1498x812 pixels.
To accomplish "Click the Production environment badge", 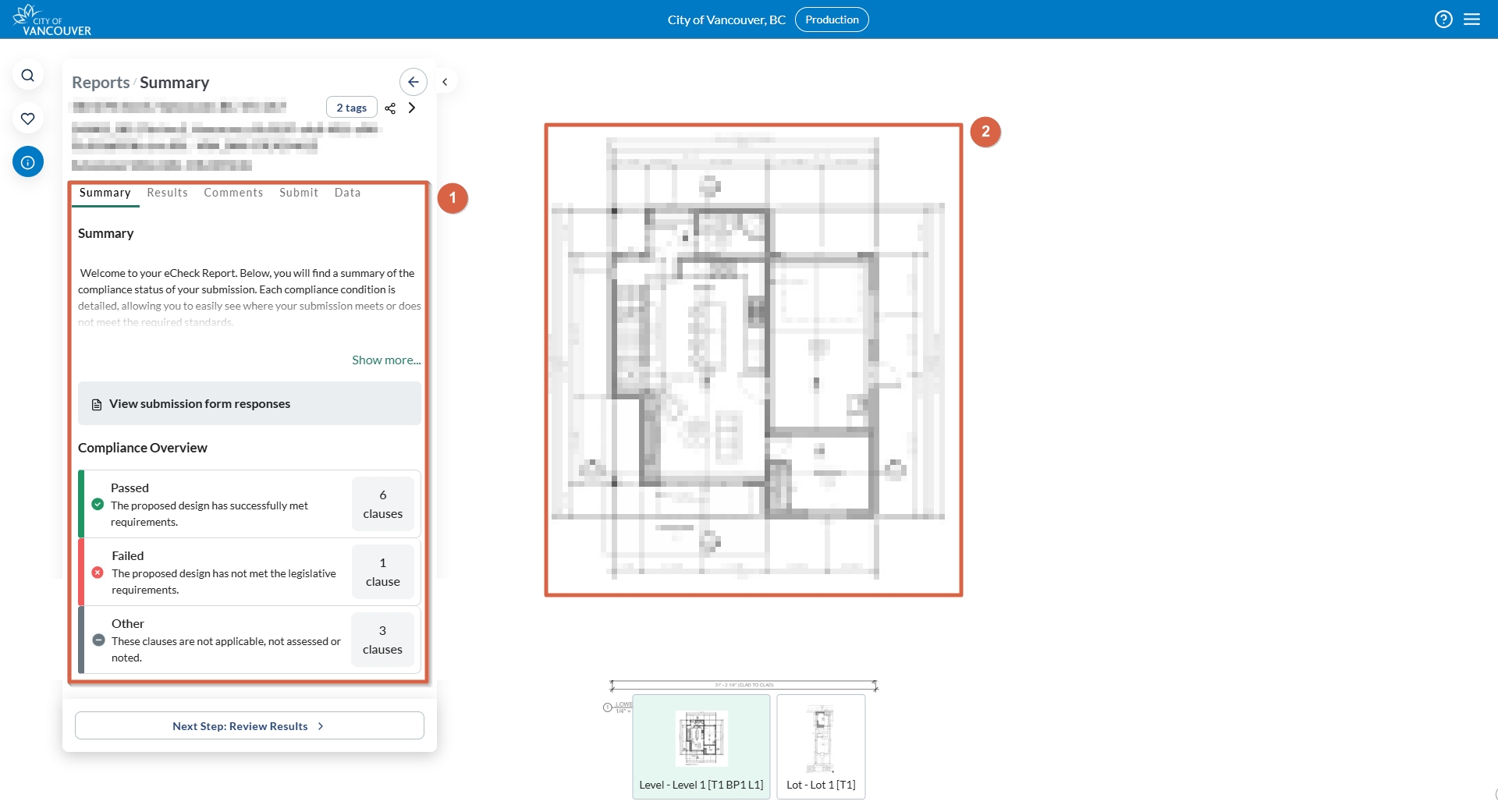I will point(832,20).
